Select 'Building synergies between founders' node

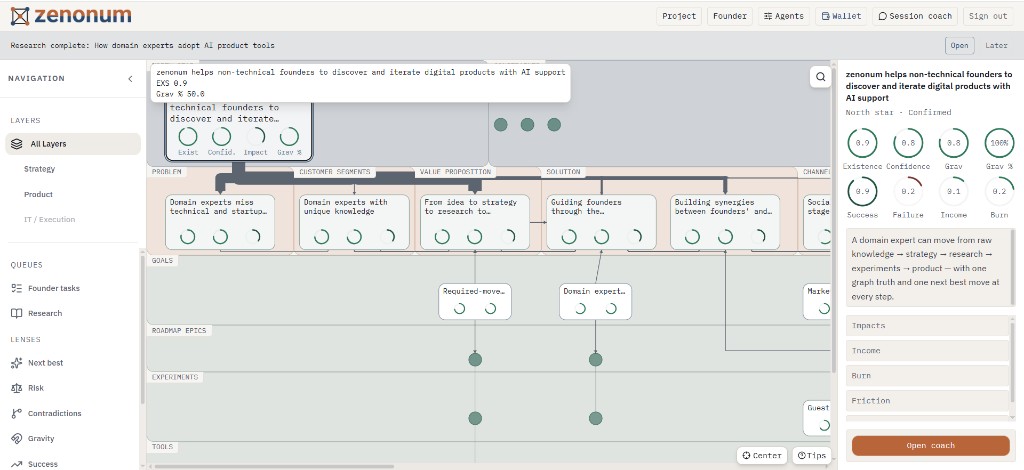pos(725,222)
